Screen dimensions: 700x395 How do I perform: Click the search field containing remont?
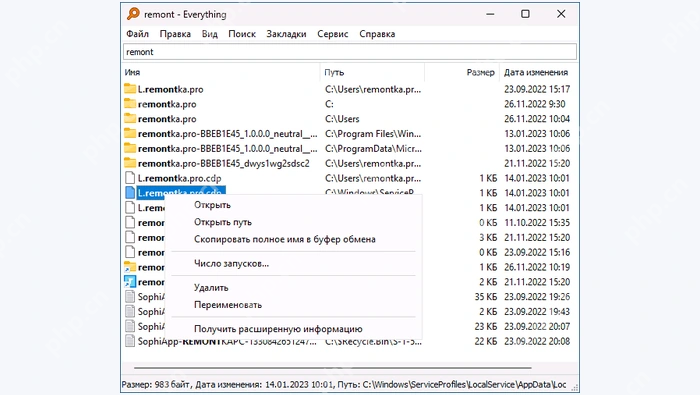point(350,52)
